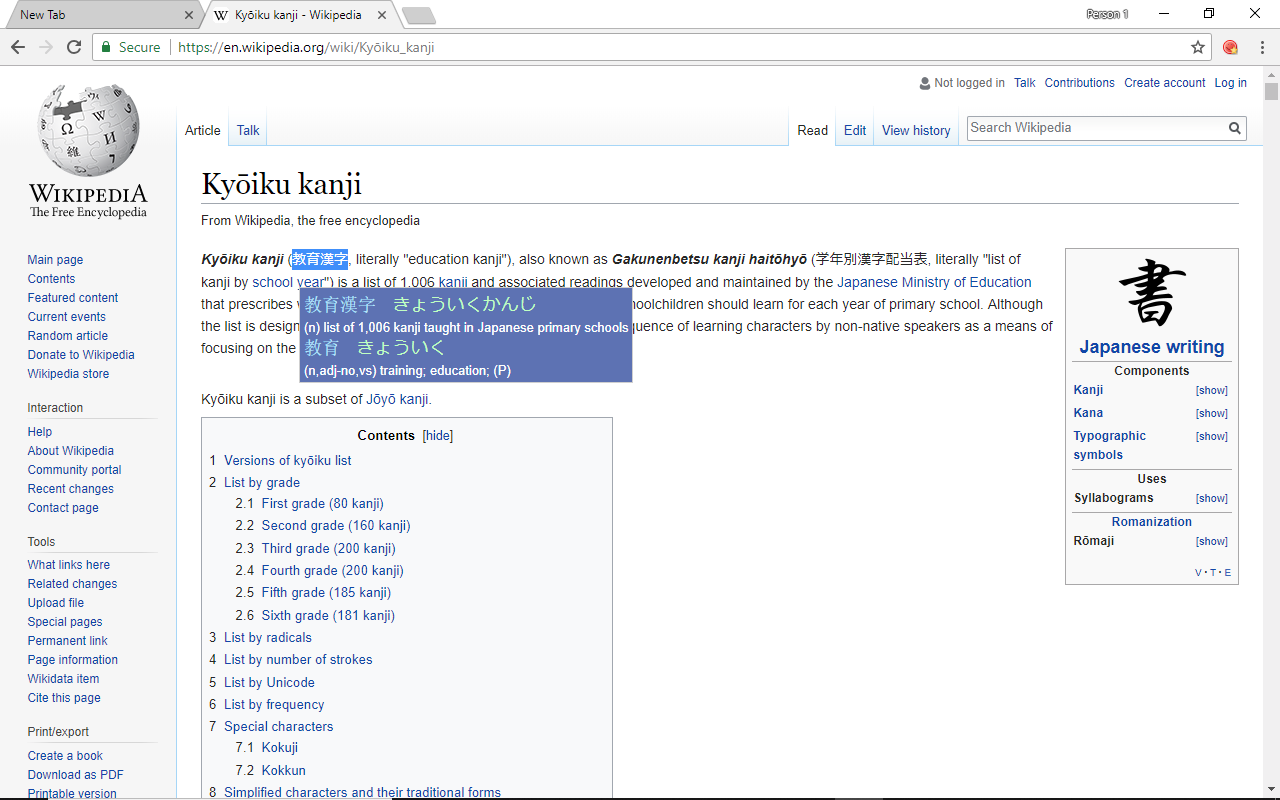The image size is (1280, 800).
Task: Click the V link in the template footer
Action: (x=1198, y=573)
